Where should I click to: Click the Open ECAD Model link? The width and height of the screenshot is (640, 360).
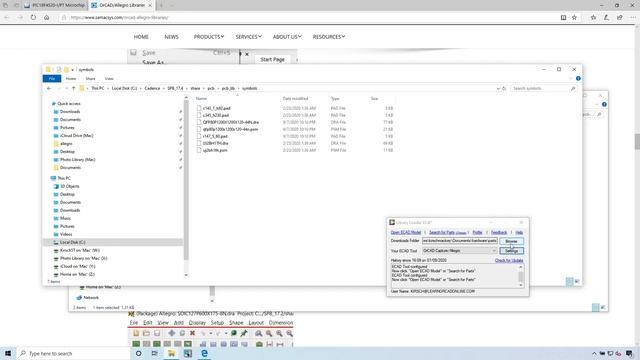tap(406, 232)
